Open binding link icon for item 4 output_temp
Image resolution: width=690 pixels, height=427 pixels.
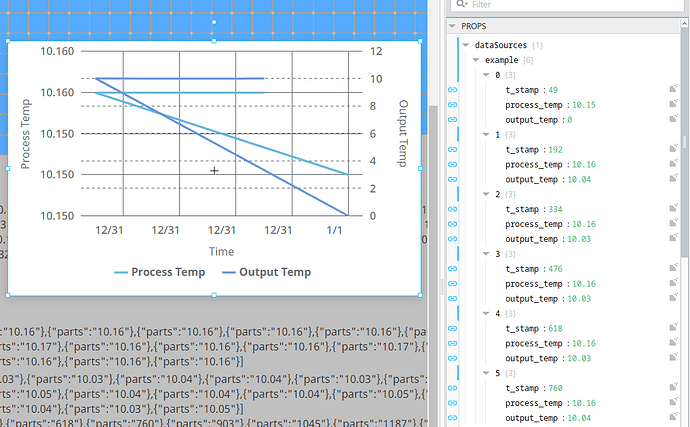click(452, 358)
